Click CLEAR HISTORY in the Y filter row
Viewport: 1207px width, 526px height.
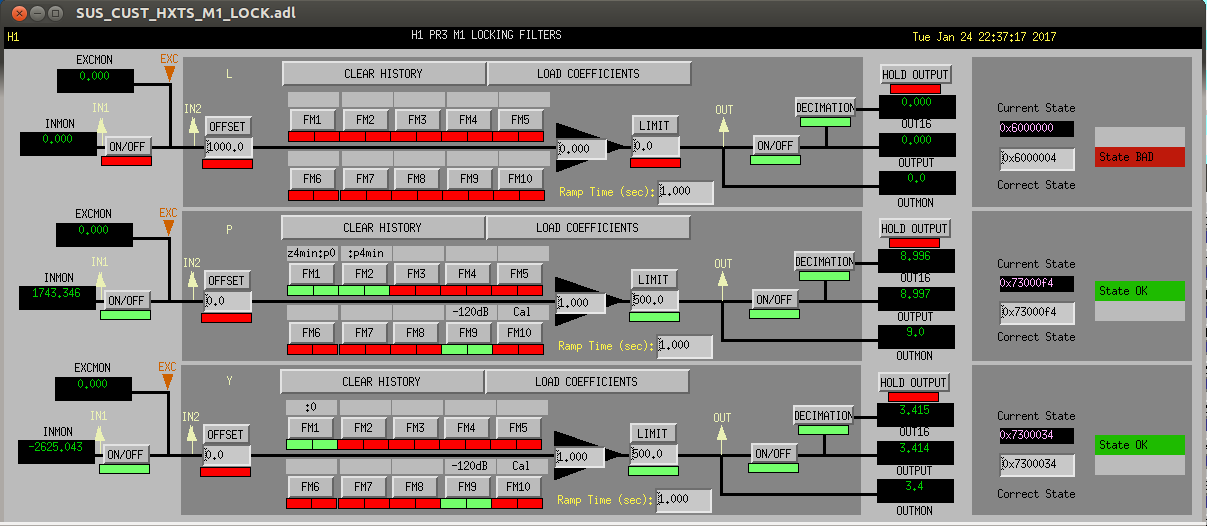coord(382,382)
